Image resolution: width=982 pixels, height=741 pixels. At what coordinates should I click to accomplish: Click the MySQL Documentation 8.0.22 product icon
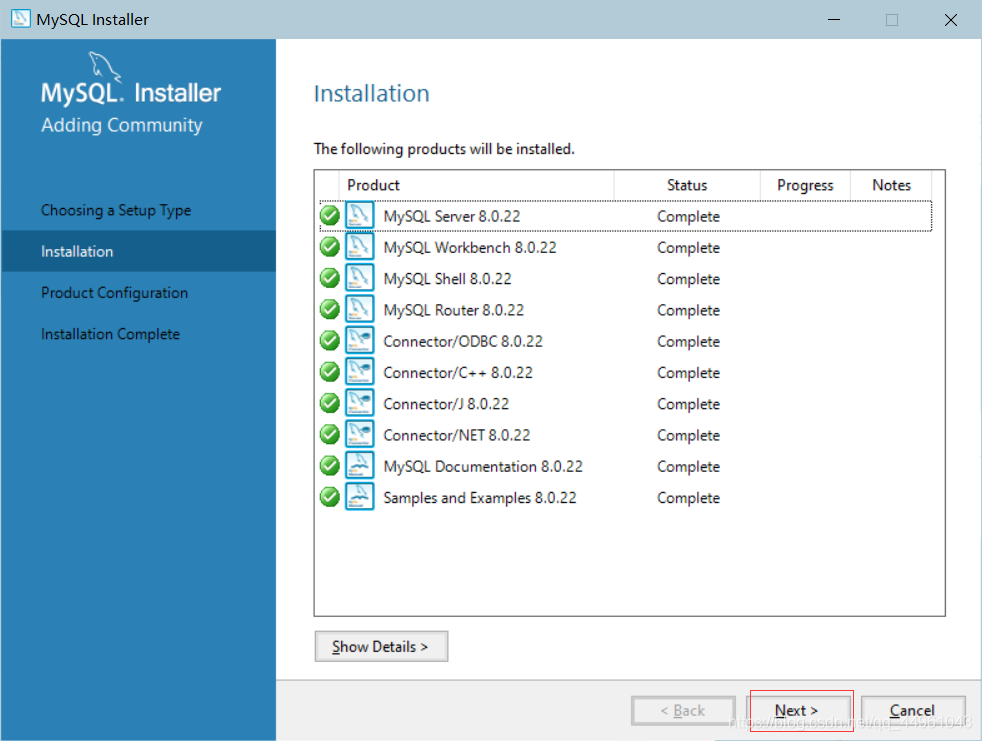pos(359,466)
